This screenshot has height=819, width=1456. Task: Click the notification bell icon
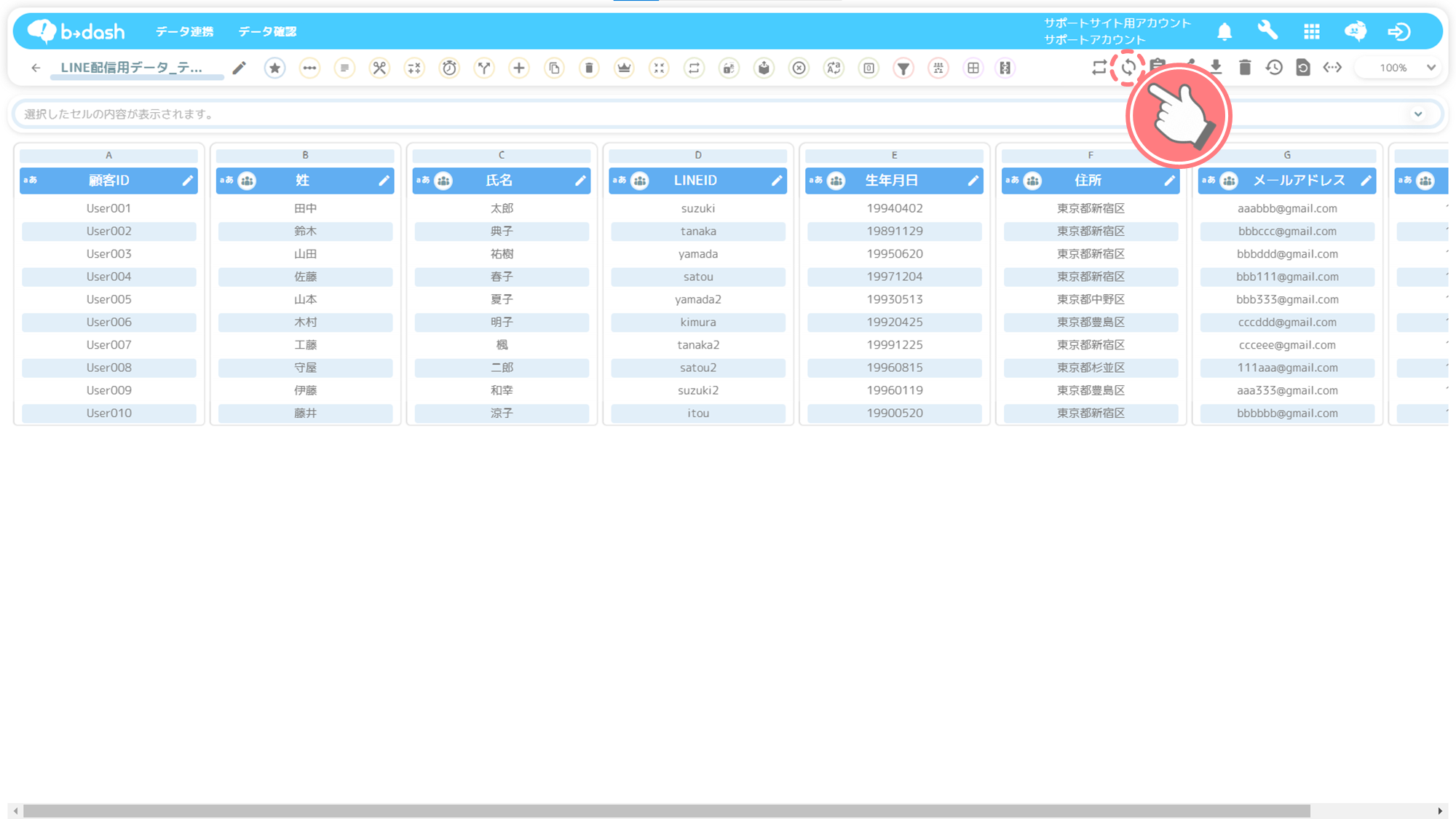coord(1224,31)
